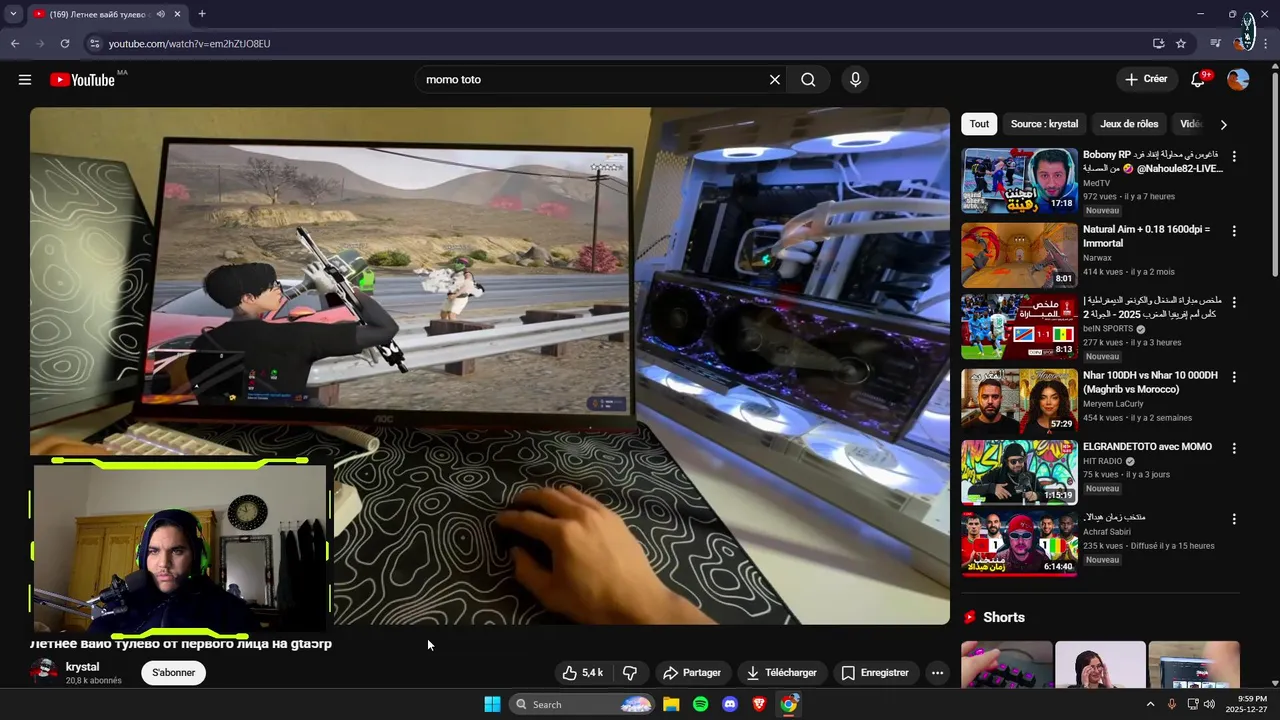Open options for the Bobony RP video
The image size is (1280, 720).
(1234, 156)
